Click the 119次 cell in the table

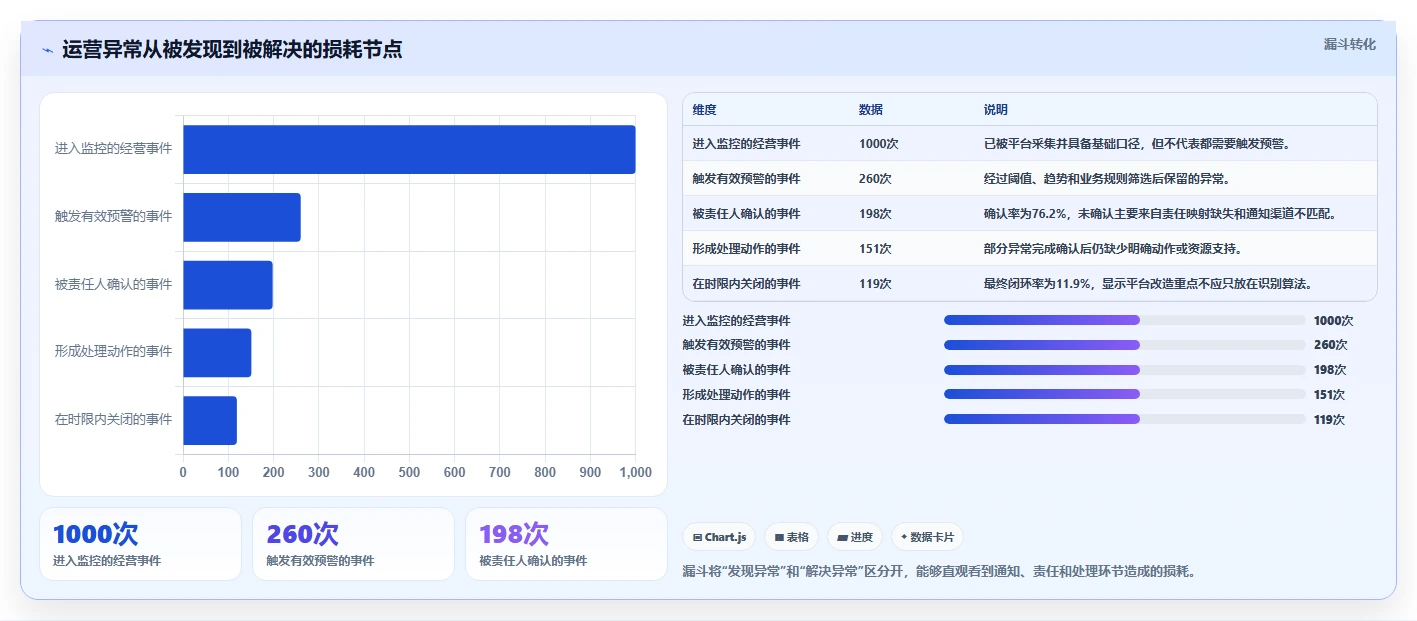pos(875,283)
